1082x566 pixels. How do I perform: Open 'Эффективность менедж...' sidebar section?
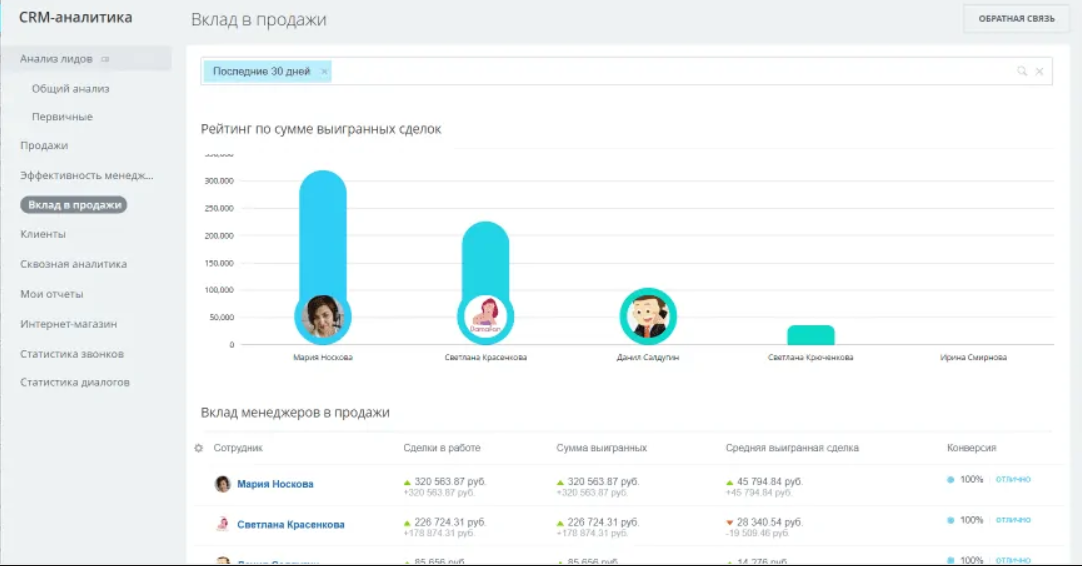[87, 176]
